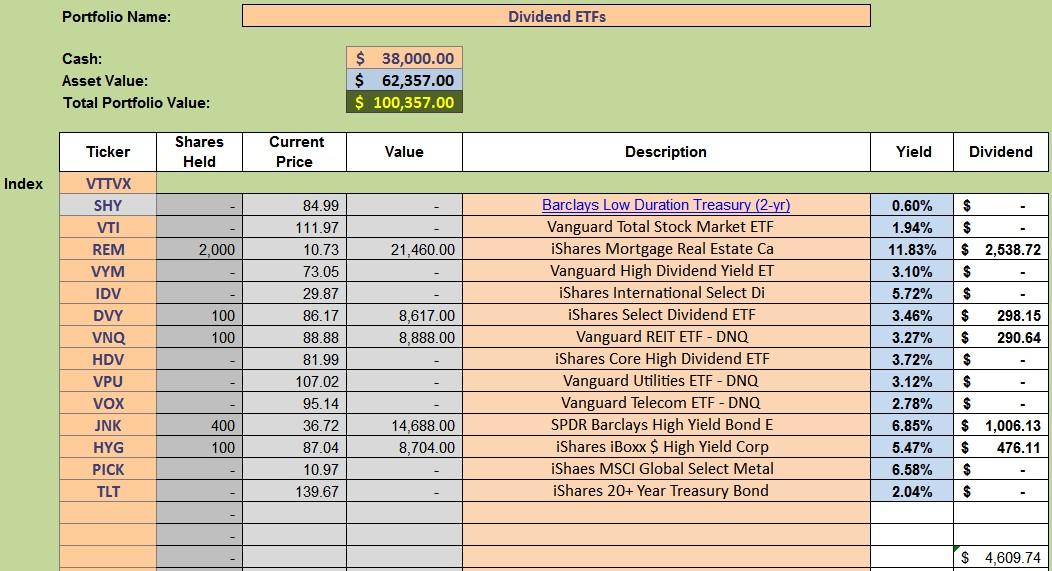The image size is (1052, 571).
Task: Select the iShares Mortgage Real Estate Ca description
Action: 666,250
